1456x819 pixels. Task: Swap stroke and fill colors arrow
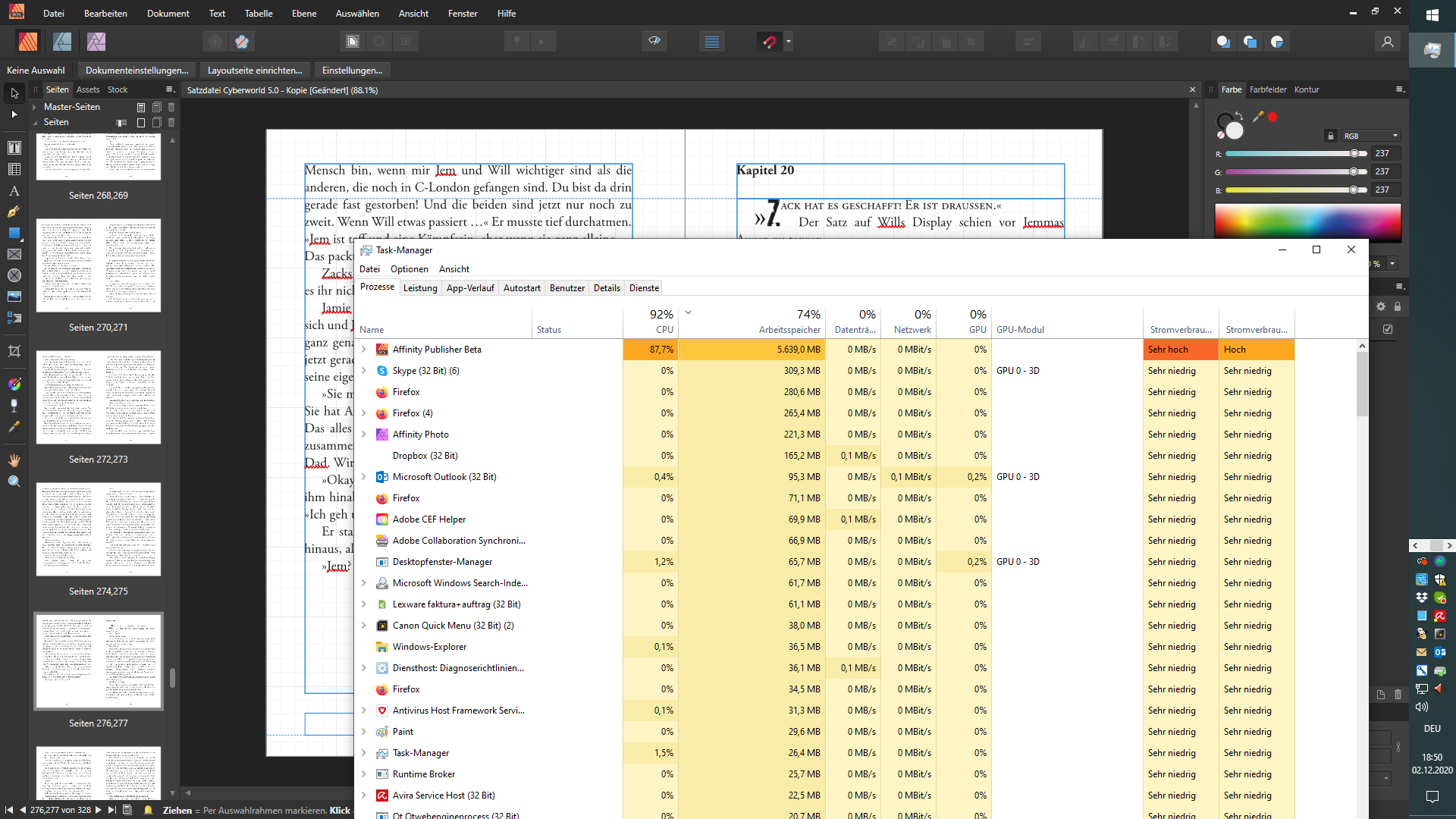pyautogui.click(x=1239, y=116)
